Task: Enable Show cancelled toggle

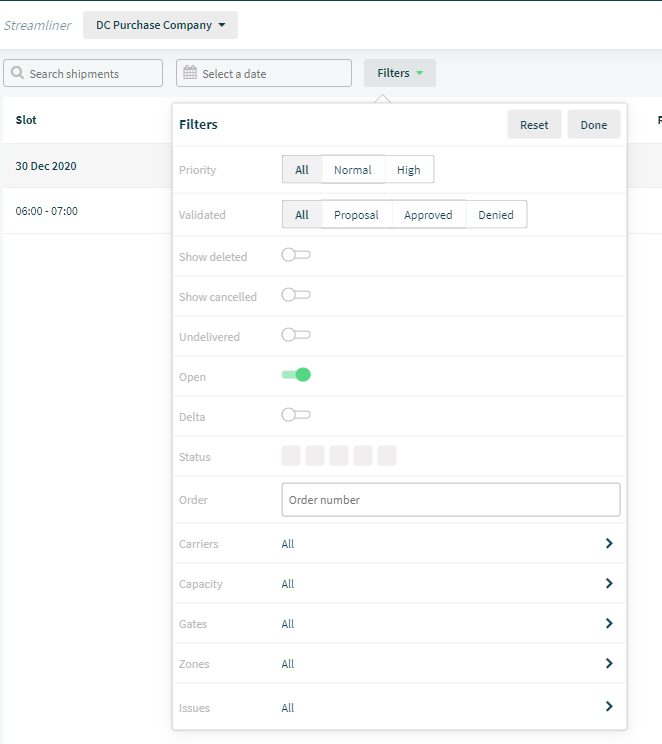Action: [296, 295]
